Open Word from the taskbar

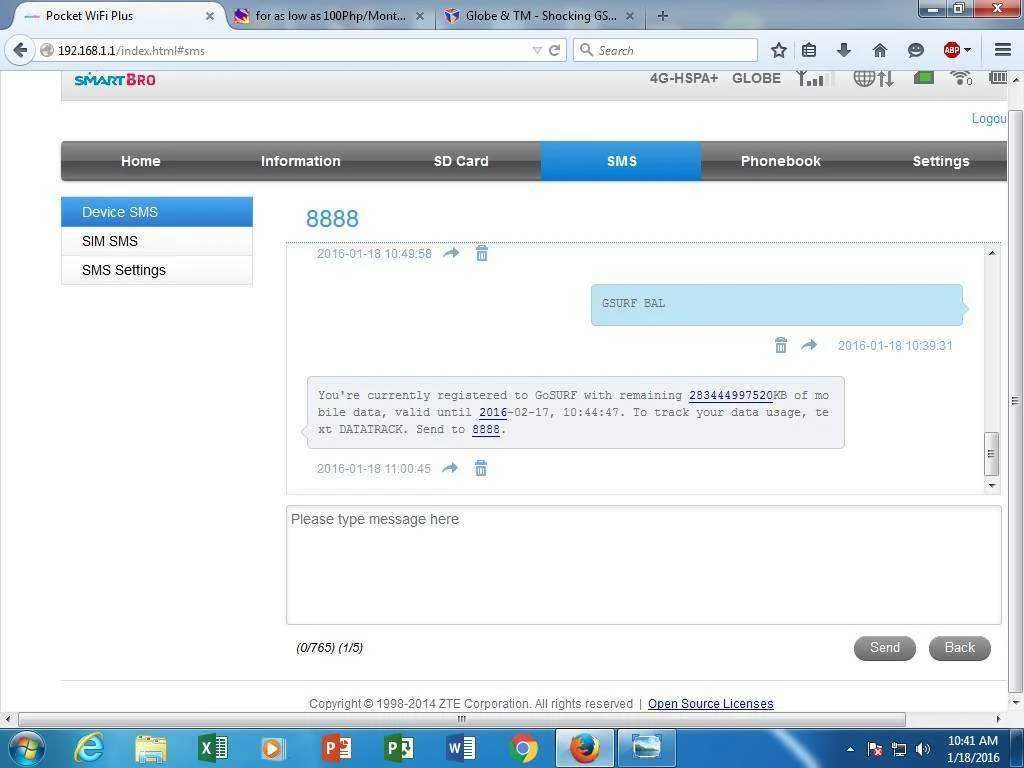(x=461, y=748)
